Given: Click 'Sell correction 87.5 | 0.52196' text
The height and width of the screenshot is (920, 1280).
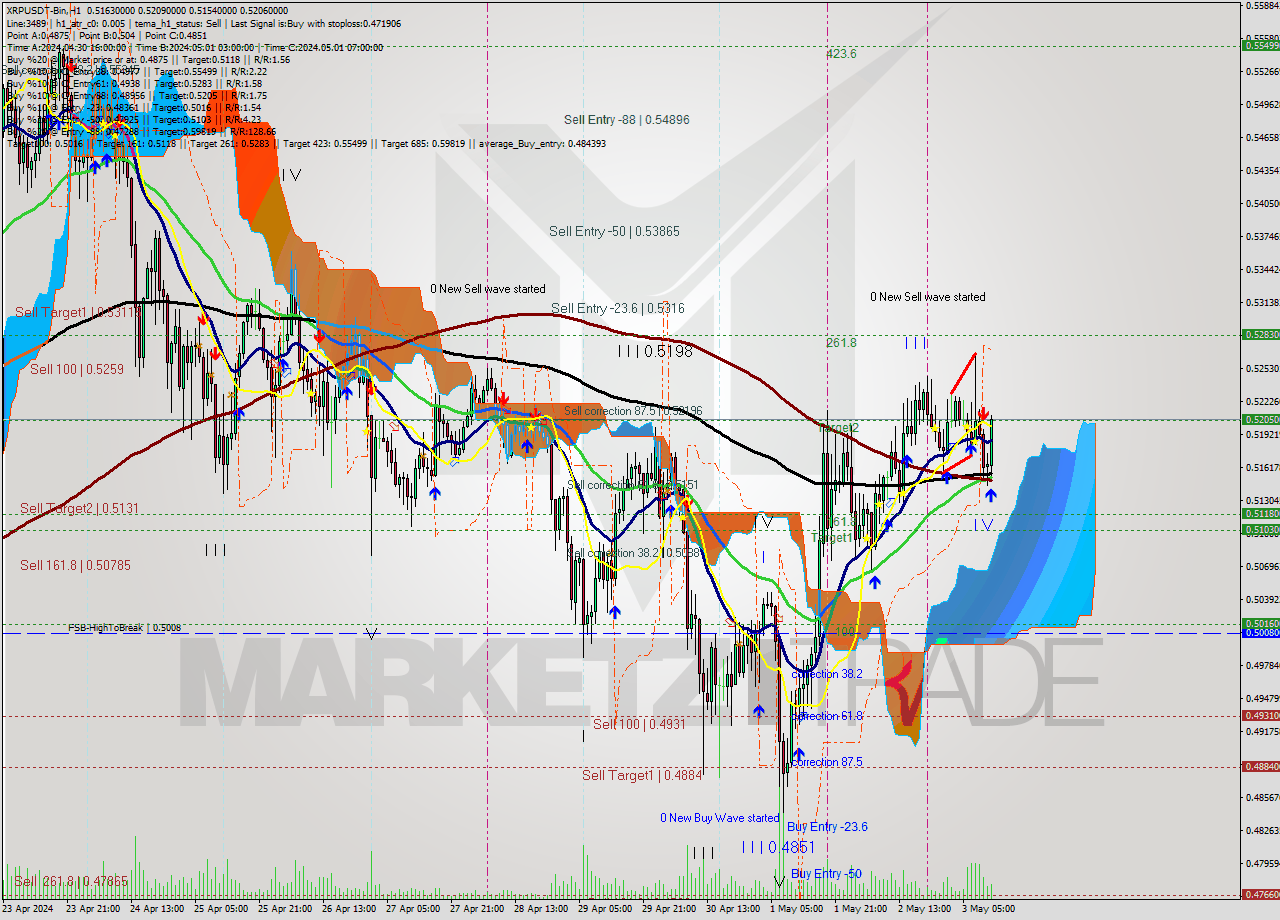Looking at the screenshot, I should [633, 411].
